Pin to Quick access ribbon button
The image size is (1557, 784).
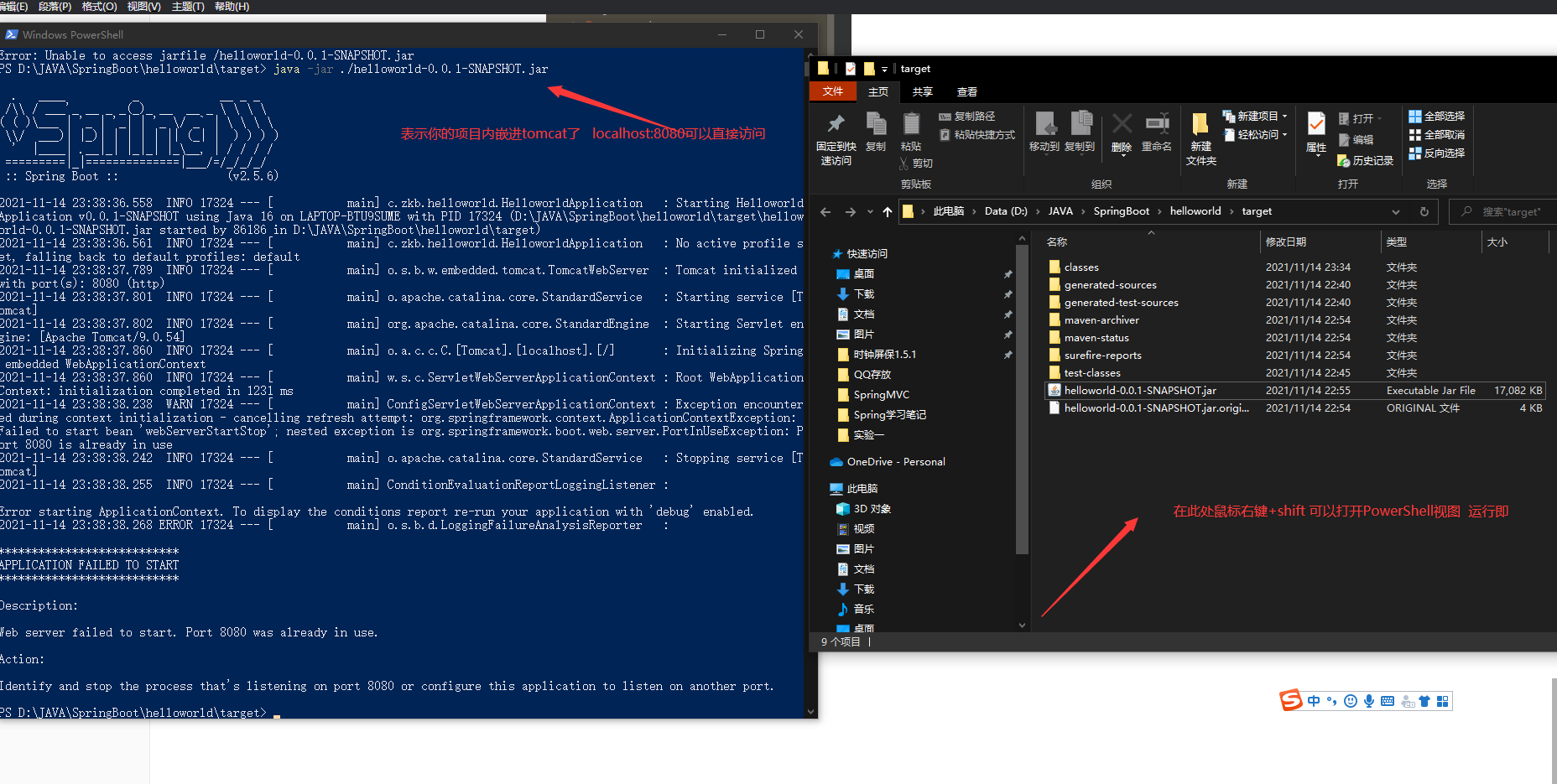click(x=836, y=138)
